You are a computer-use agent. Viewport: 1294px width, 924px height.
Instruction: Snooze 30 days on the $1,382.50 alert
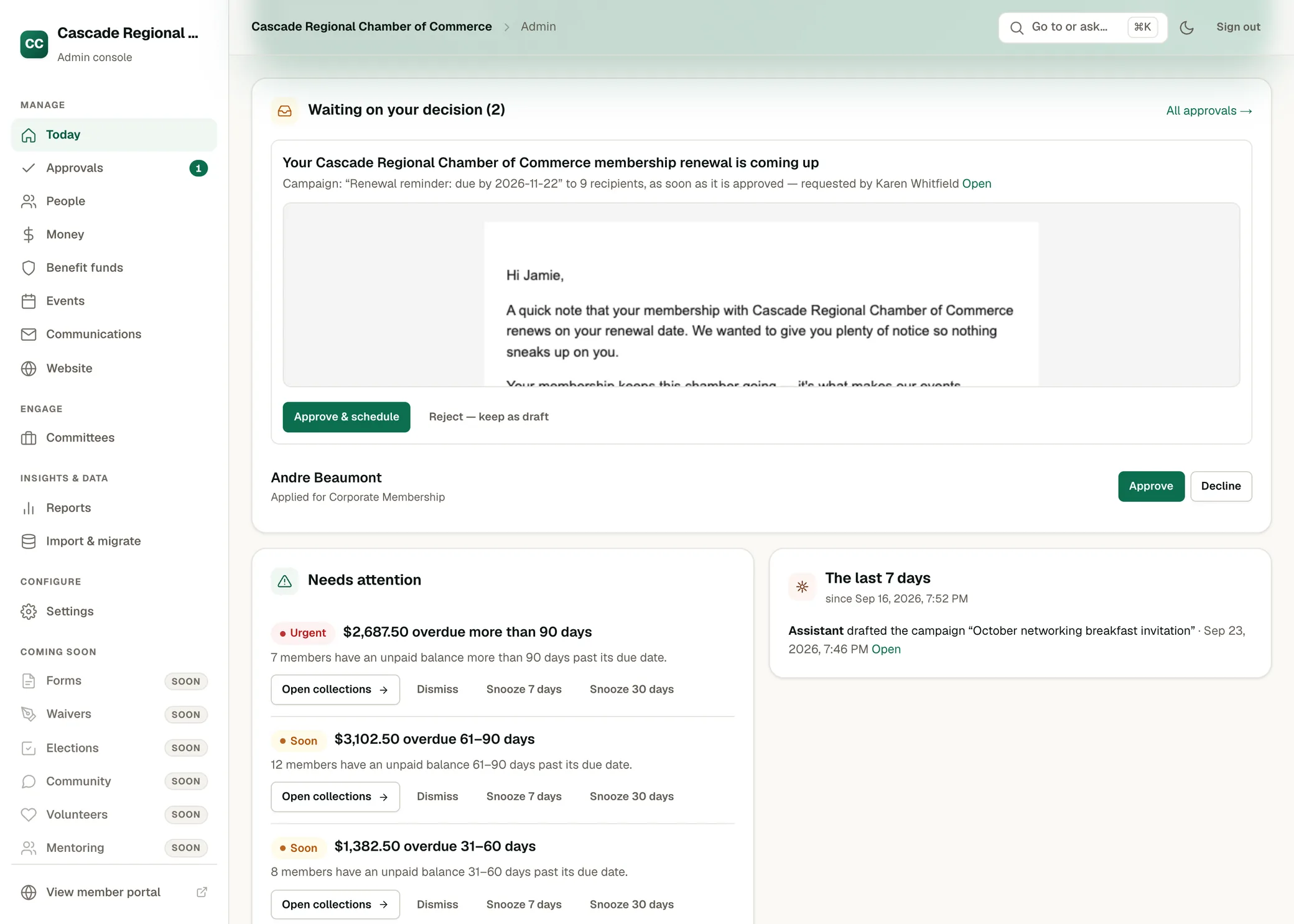point(631,905)
